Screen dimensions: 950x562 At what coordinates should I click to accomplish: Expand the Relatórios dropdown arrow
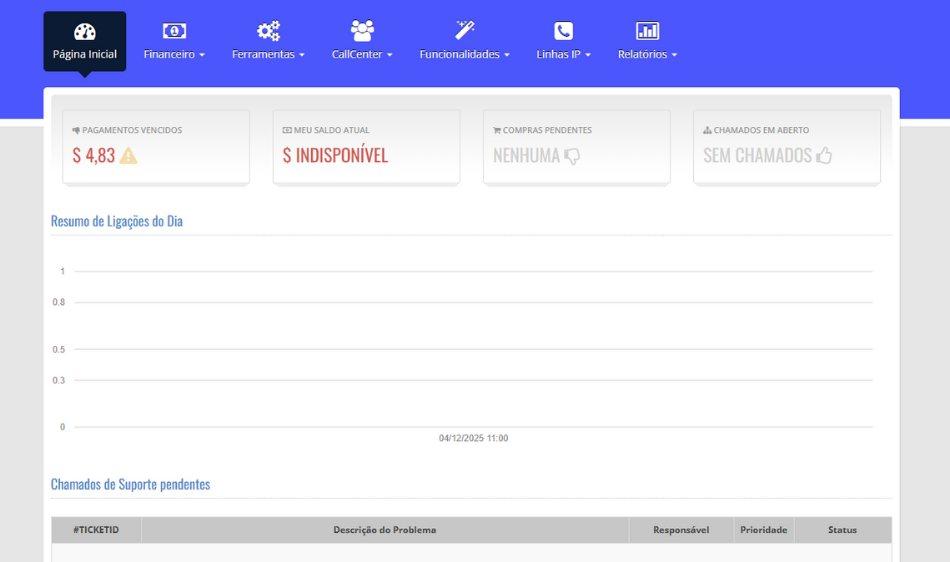click(674, 55)
